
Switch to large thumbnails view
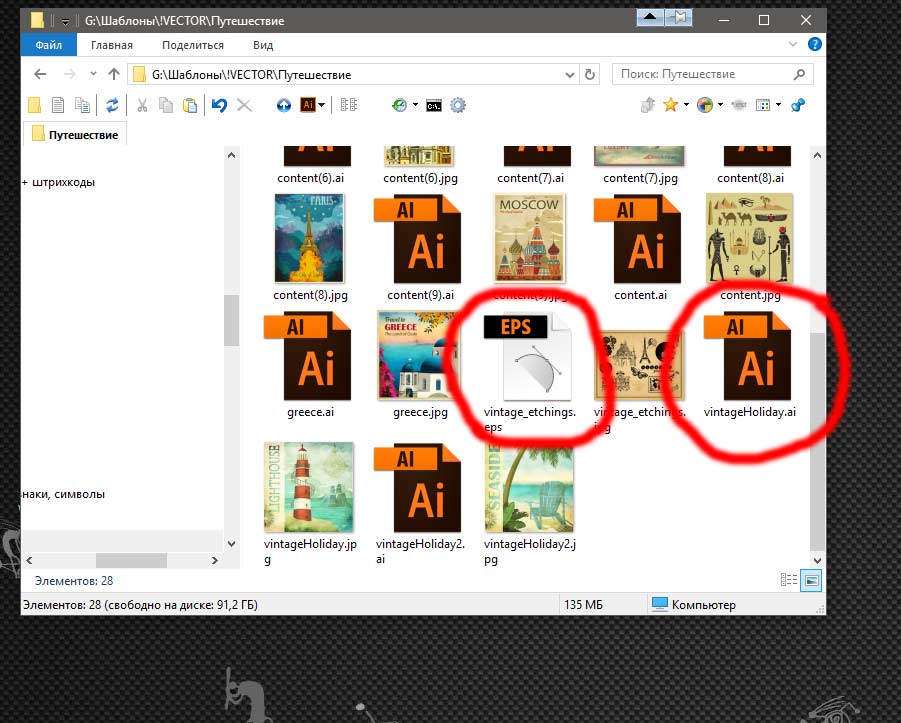click(x=811, y=580)
